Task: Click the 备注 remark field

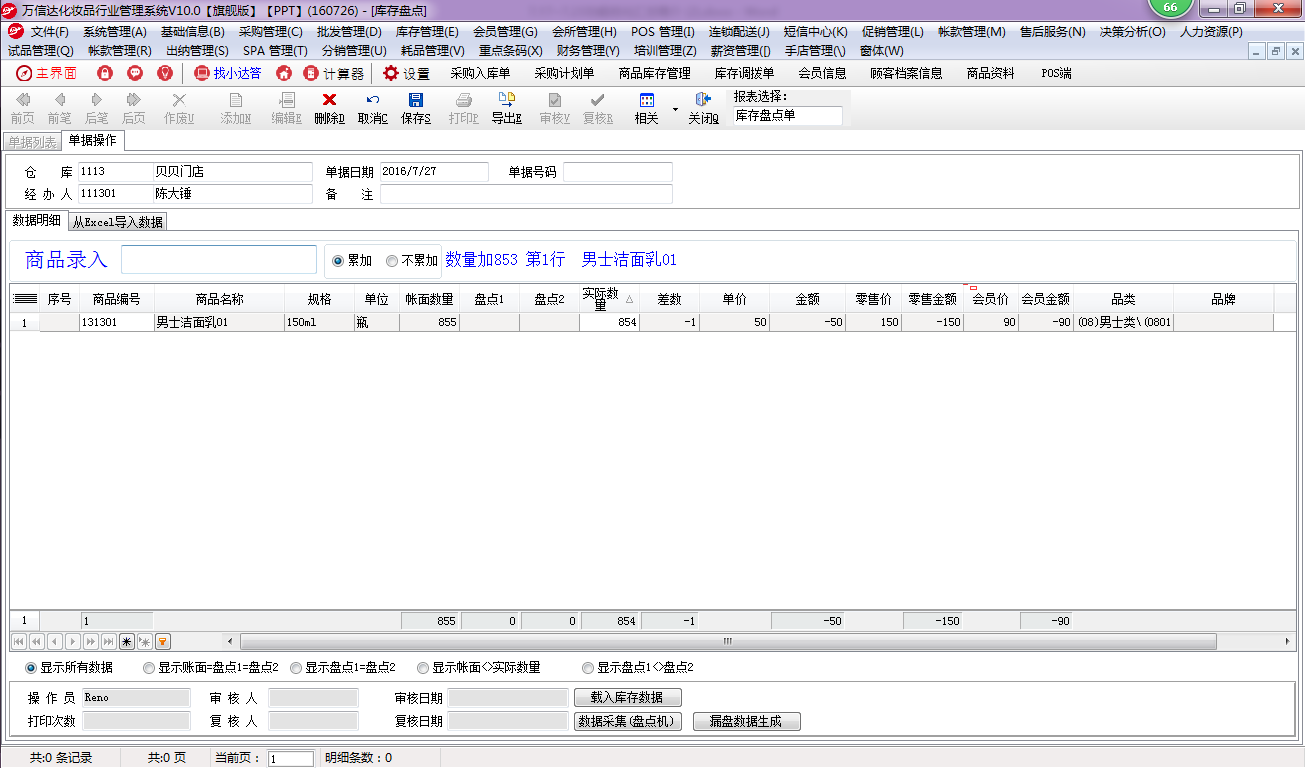Action: [526, 194]
